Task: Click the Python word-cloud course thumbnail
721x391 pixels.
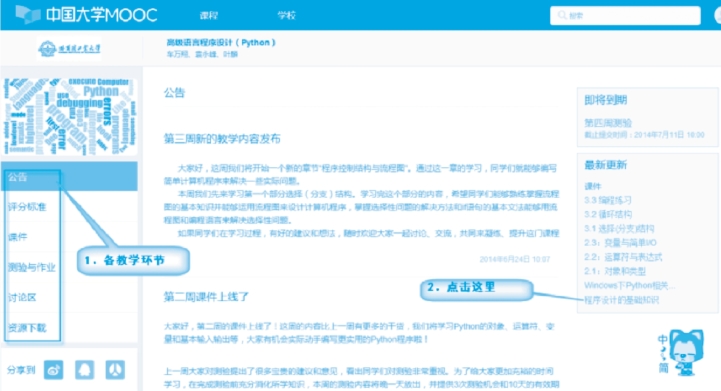Action: [69, 116]
